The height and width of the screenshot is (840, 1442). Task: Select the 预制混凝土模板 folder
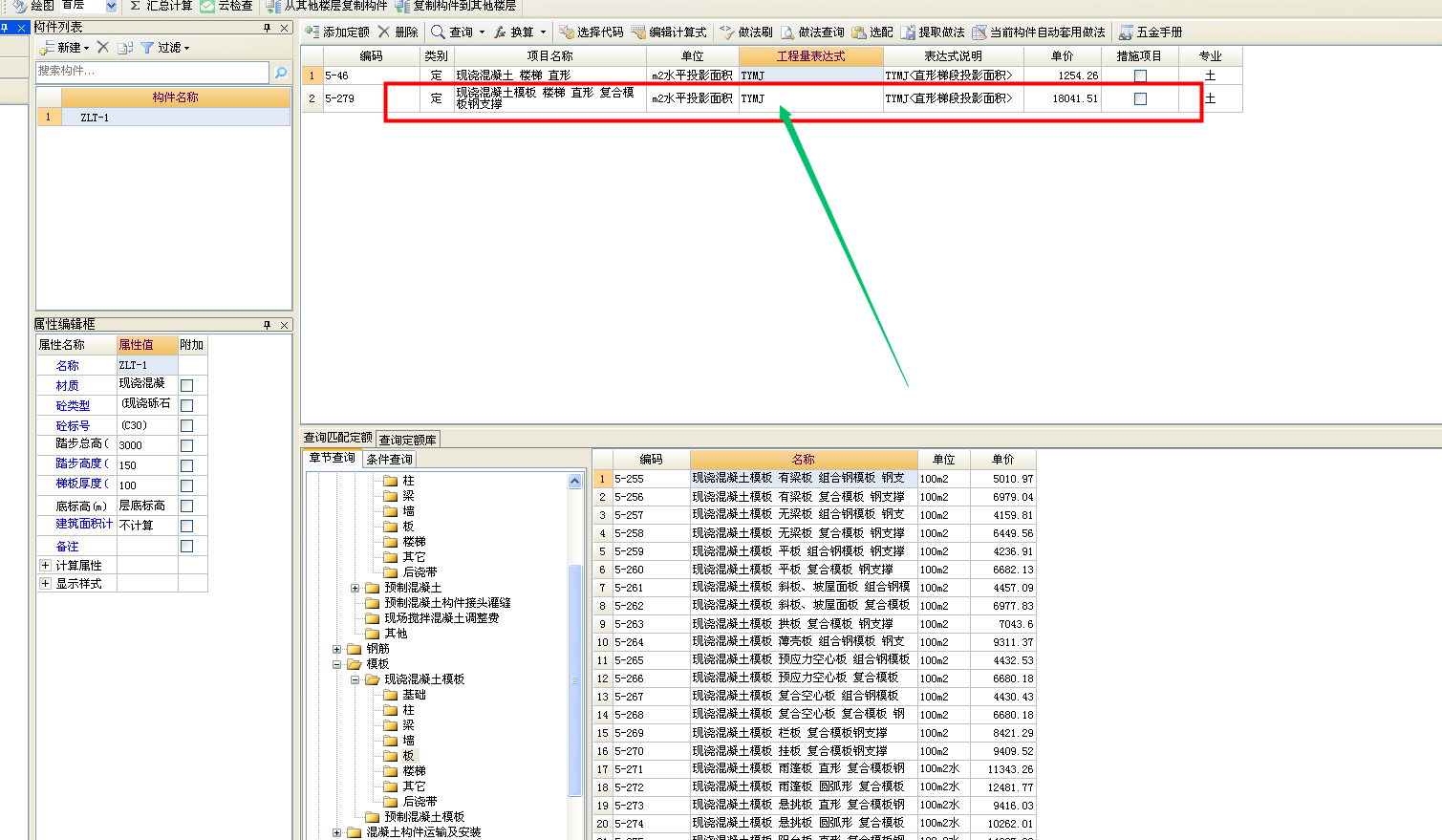(x=424, y=817)
